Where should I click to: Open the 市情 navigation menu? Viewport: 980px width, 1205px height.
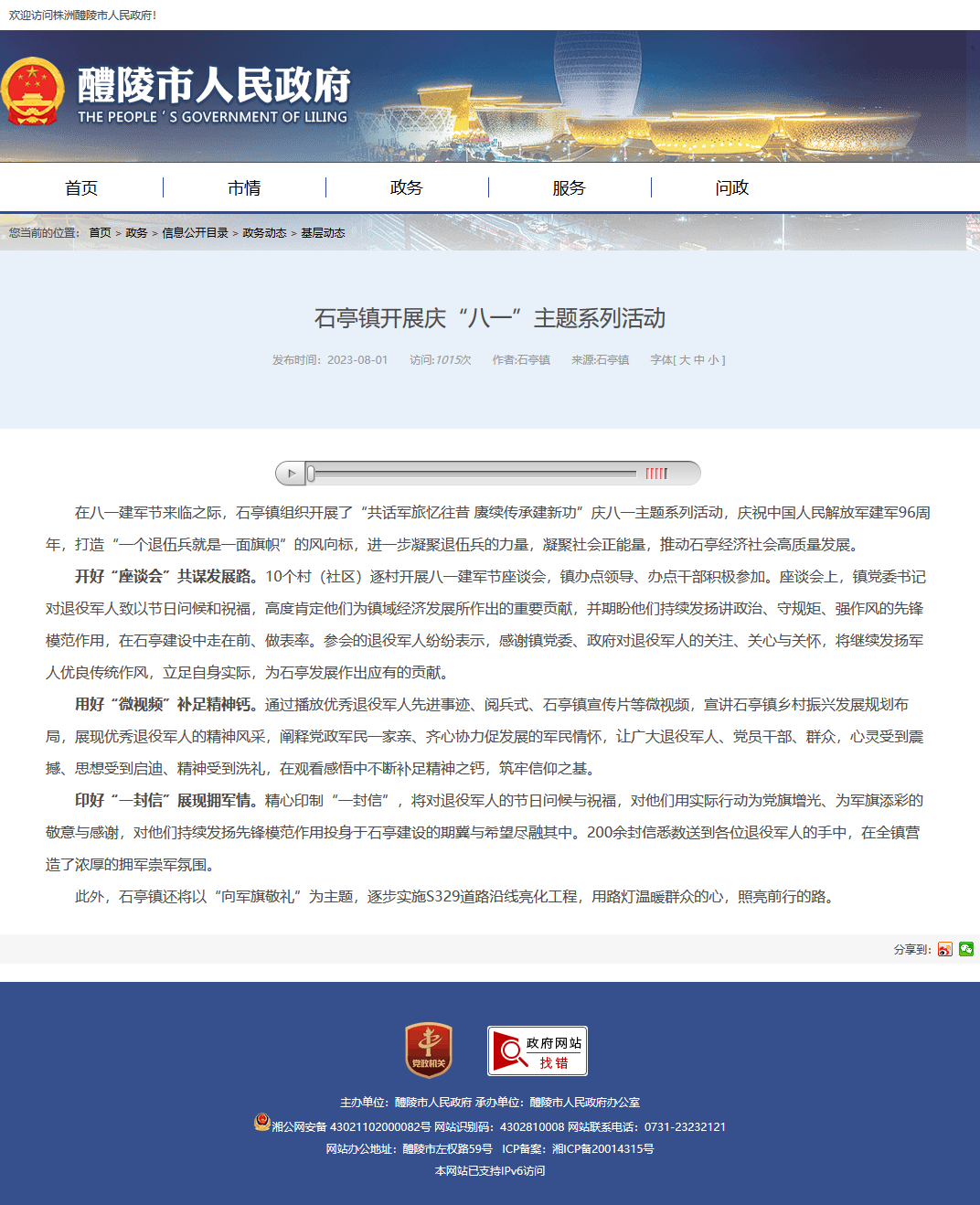click(244, 187)
